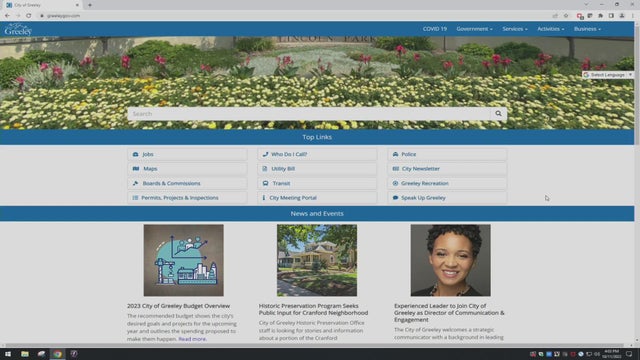Click the Boards & Commissions gavel icon

pyautogui.click(x=136, y=183)
